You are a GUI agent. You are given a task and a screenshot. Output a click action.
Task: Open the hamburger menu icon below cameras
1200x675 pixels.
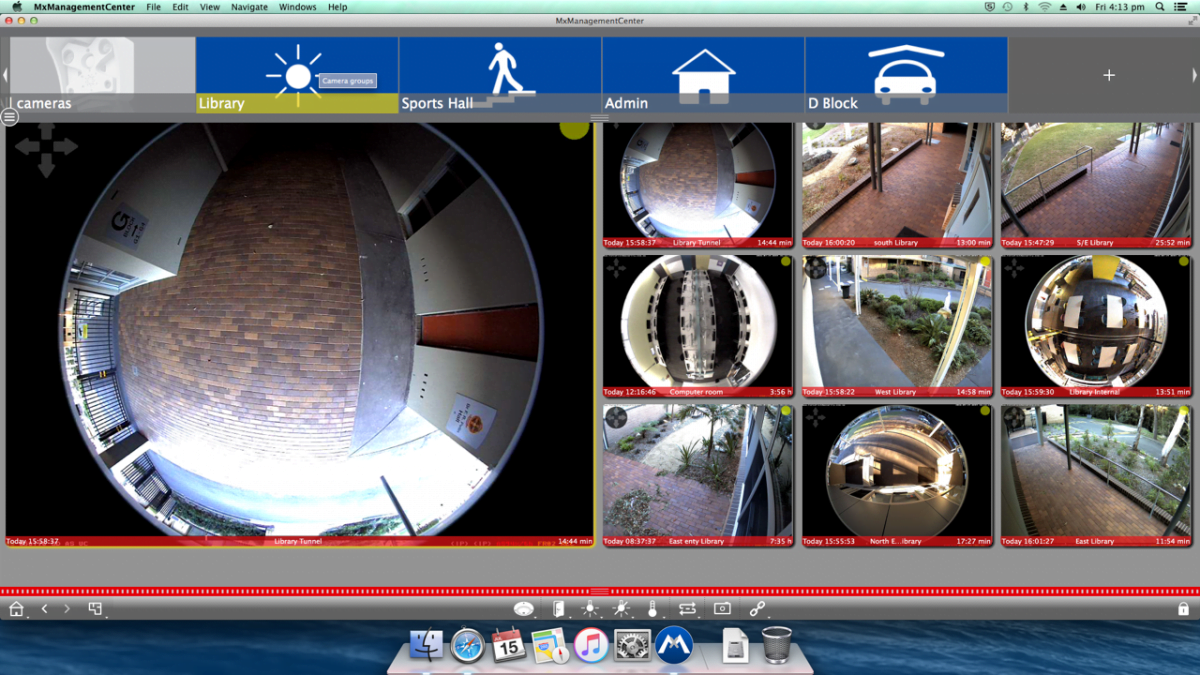pos(10,117)
